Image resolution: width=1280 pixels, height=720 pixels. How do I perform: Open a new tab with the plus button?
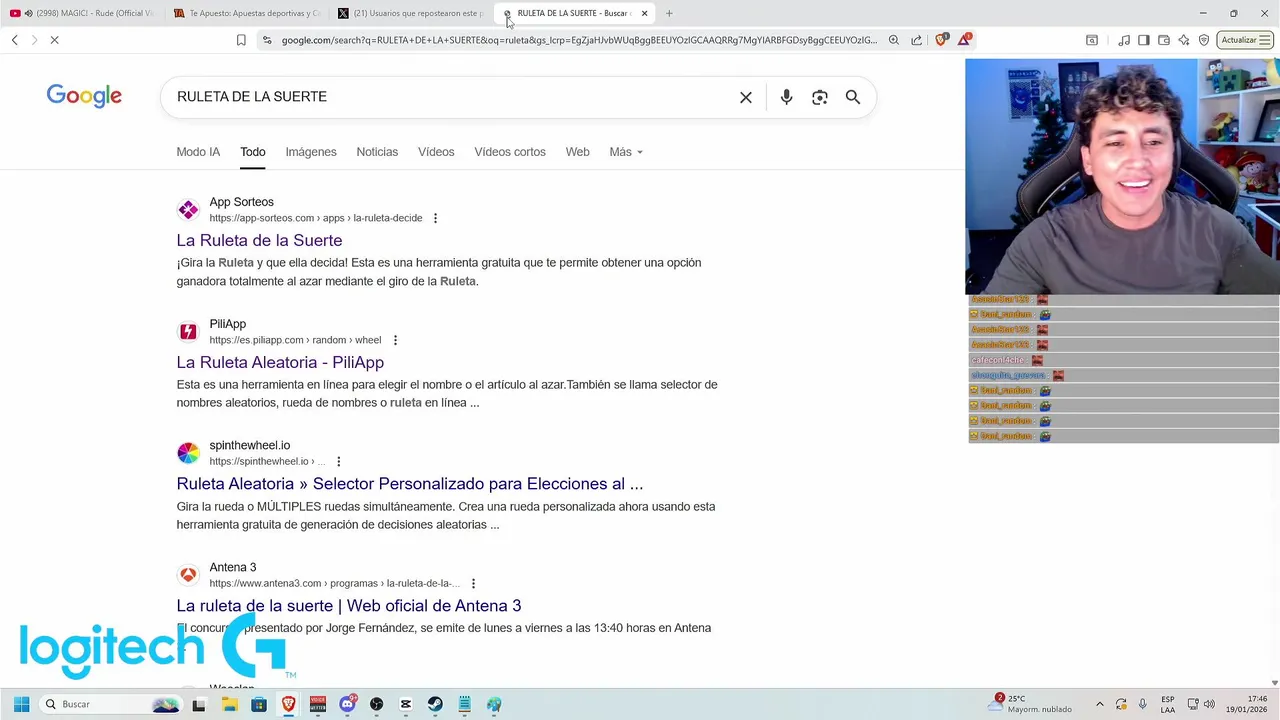(x=669, y=13)
